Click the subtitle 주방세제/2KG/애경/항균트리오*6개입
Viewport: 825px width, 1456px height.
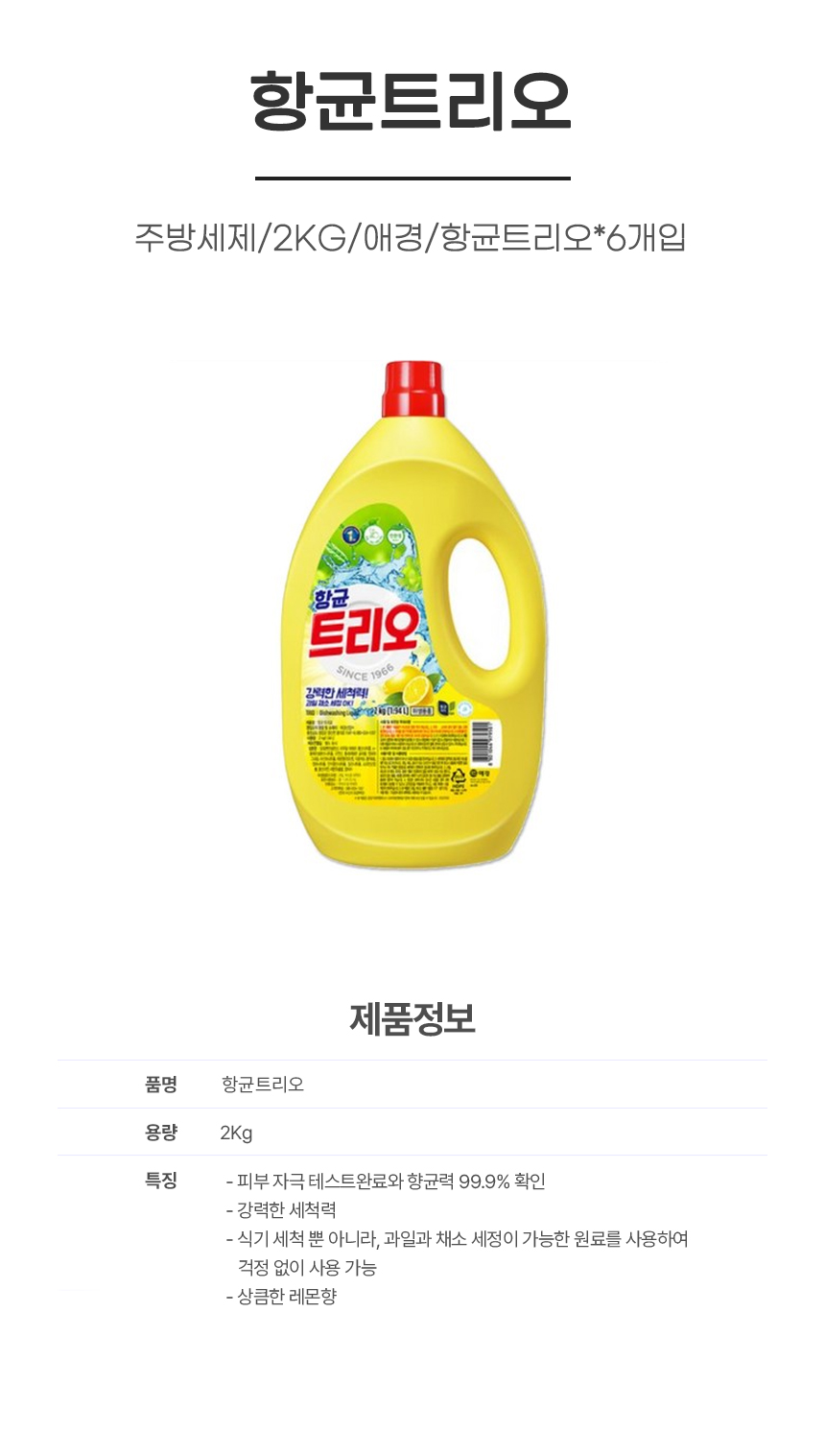tap(411, 236)
